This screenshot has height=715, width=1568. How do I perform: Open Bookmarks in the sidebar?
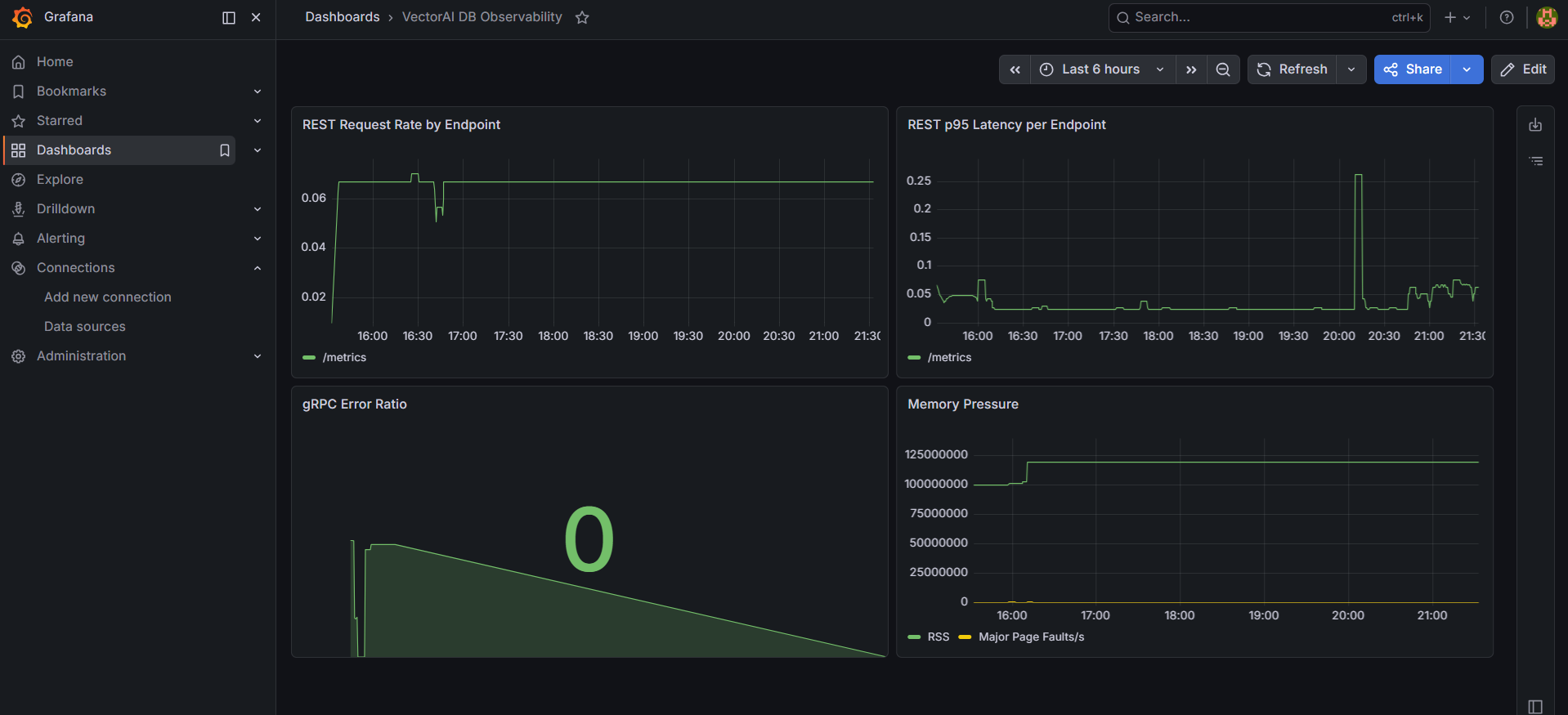click(71, 92)
